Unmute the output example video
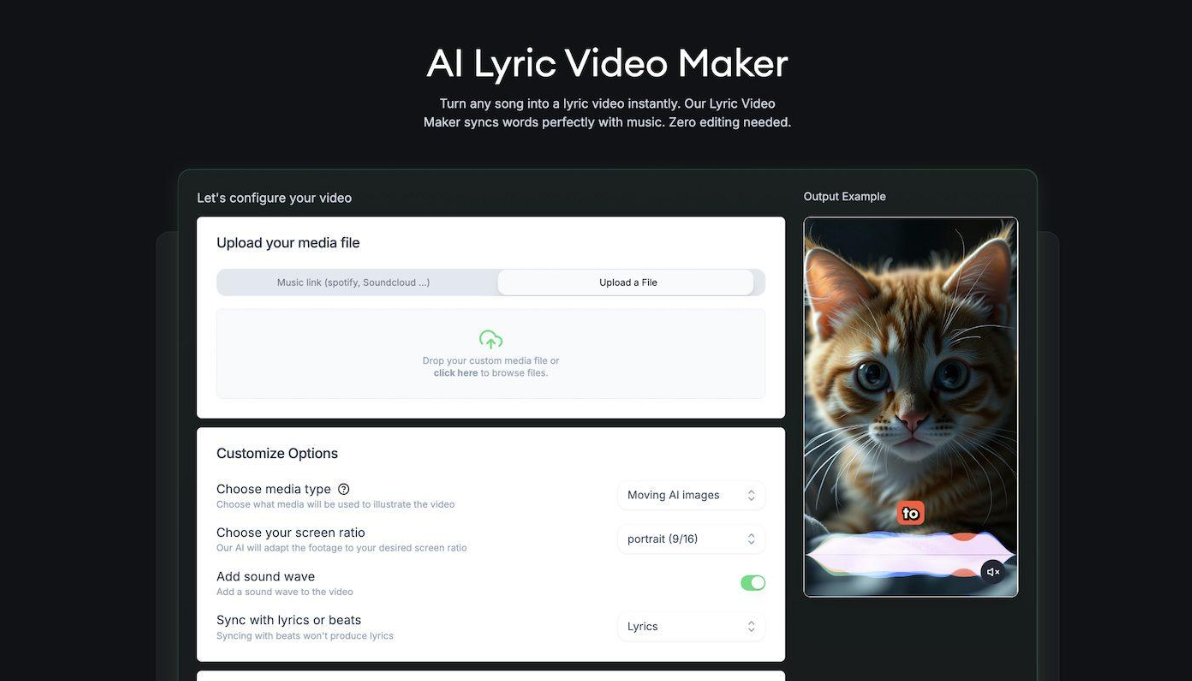 point(992,572)
